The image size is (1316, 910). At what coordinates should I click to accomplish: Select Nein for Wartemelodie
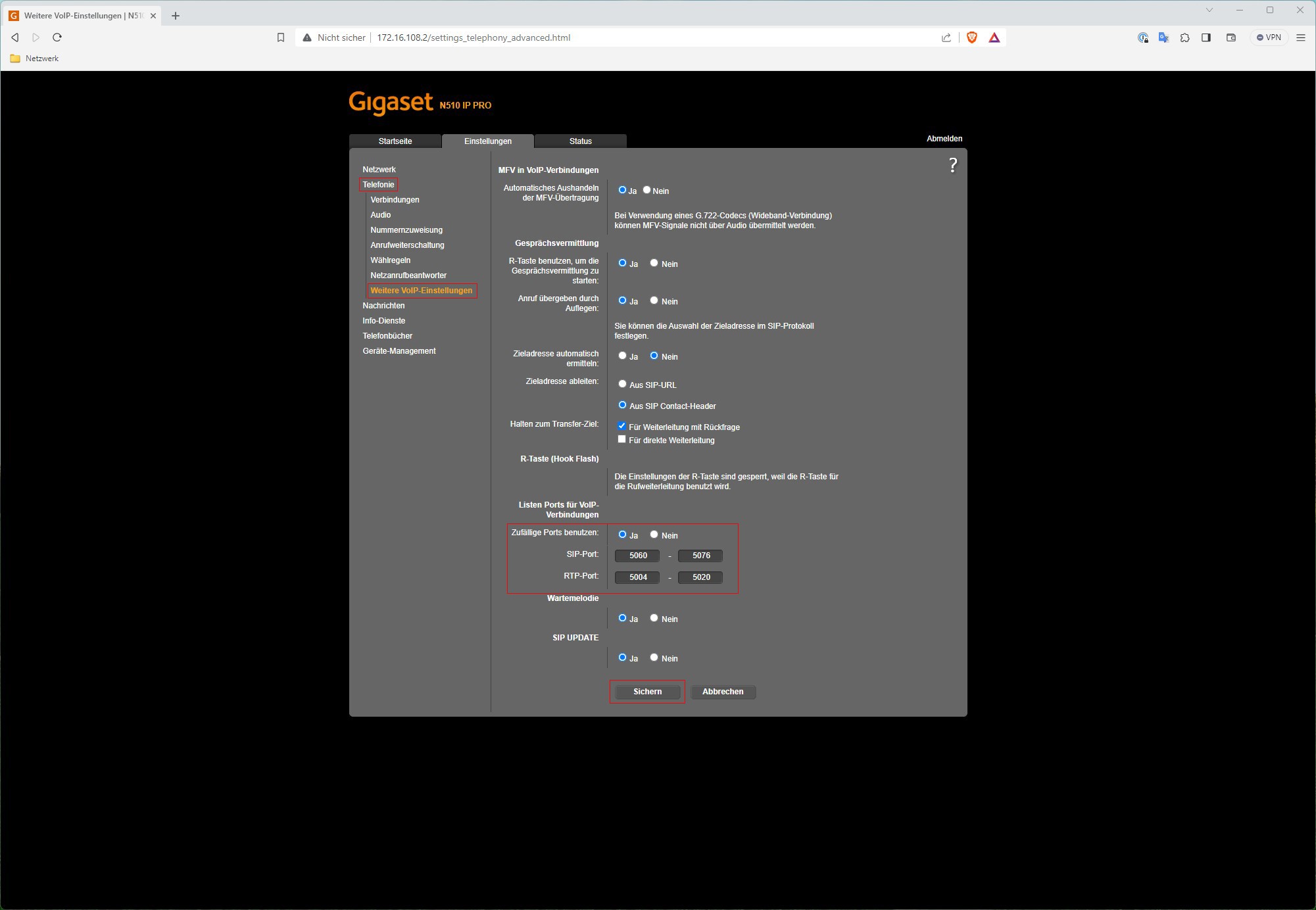click(x=654, y=618)
